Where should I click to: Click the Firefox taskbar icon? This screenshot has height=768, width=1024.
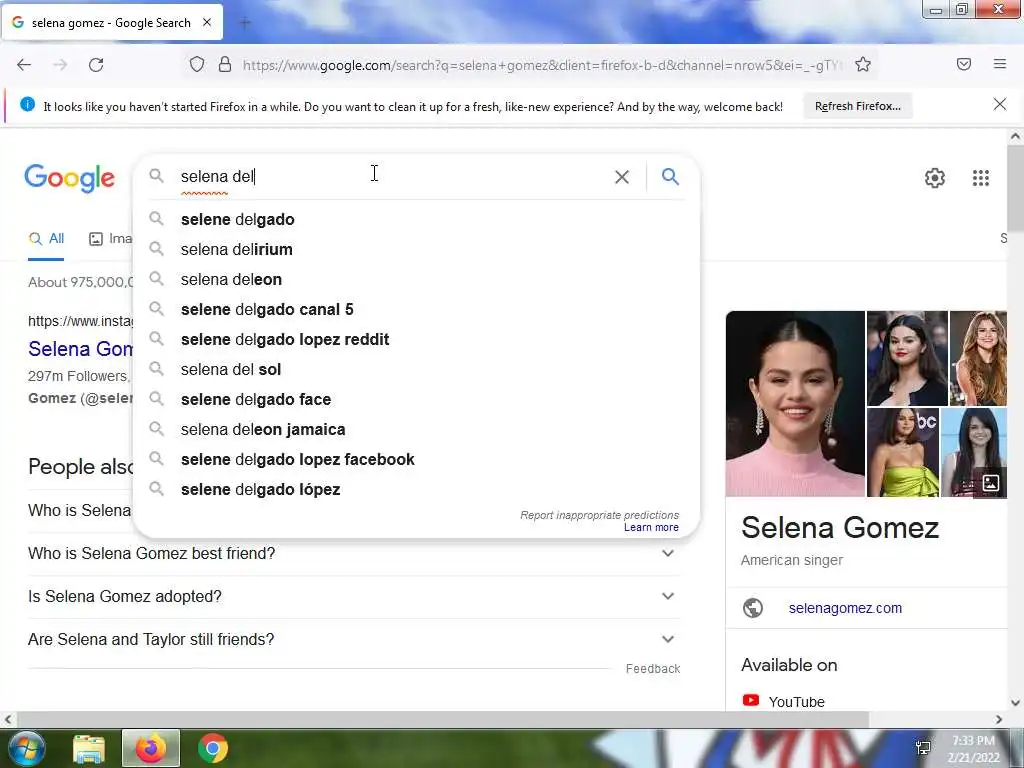tap(150, 748)
